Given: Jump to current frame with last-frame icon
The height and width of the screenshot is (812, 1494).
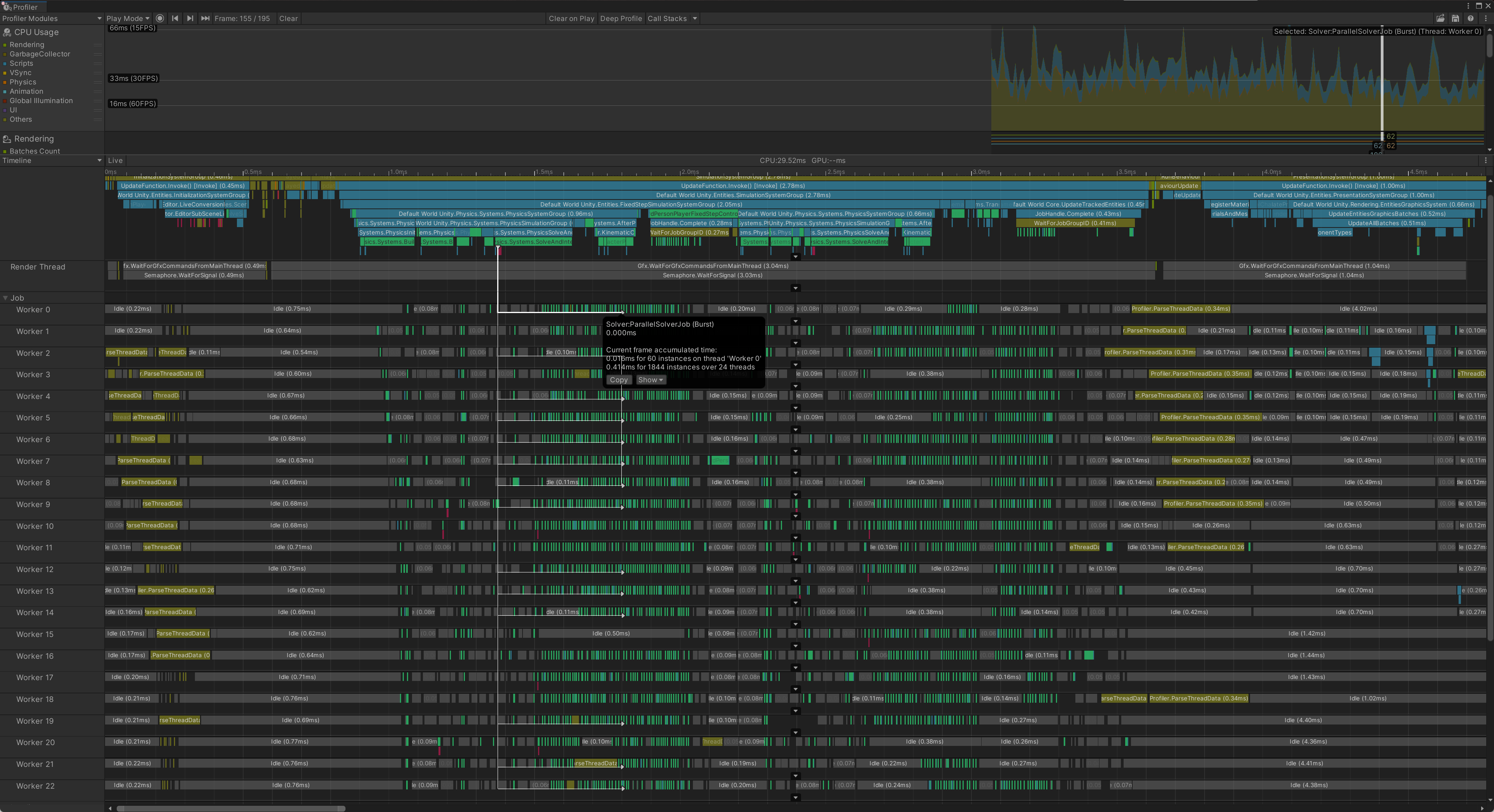Looking at the screenshot, I should point(205,18).
